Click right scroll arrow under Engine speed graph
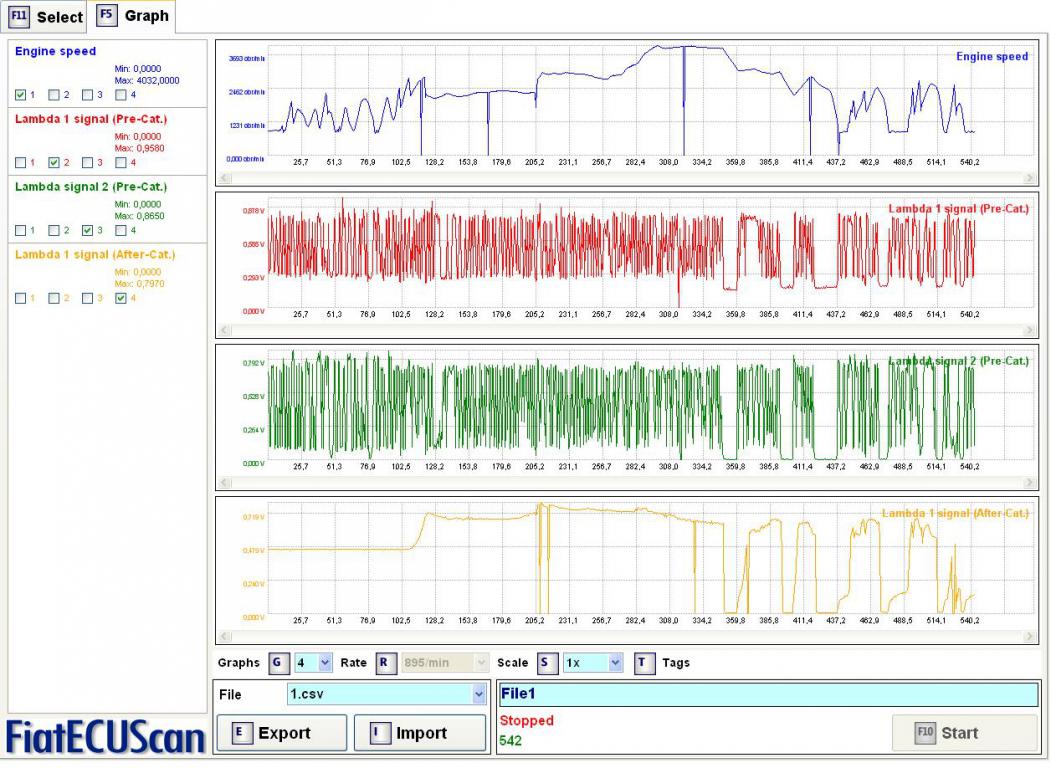 (x=1030, y=178)
